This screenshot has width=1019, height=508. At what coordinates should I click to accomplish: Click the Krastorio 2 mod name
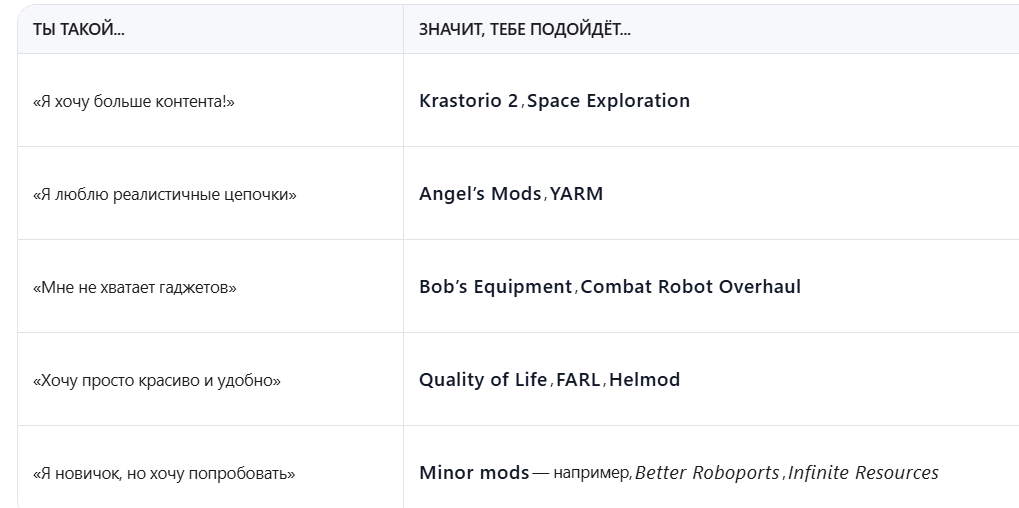tap(469, 101)
